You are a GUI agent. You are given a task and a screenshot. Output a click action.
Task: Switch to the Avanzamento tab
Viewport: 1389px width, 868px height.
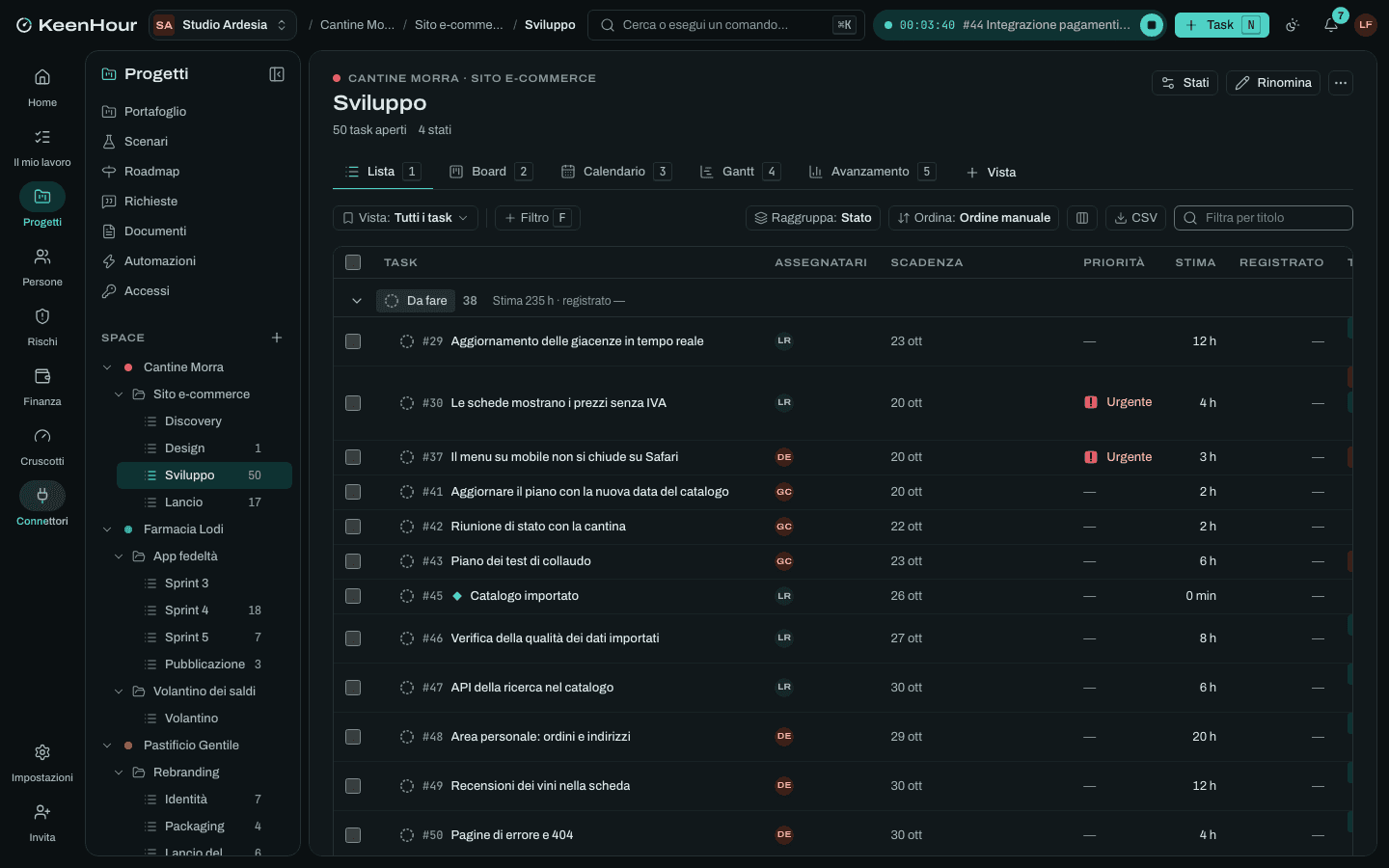[x=872, y=172]
